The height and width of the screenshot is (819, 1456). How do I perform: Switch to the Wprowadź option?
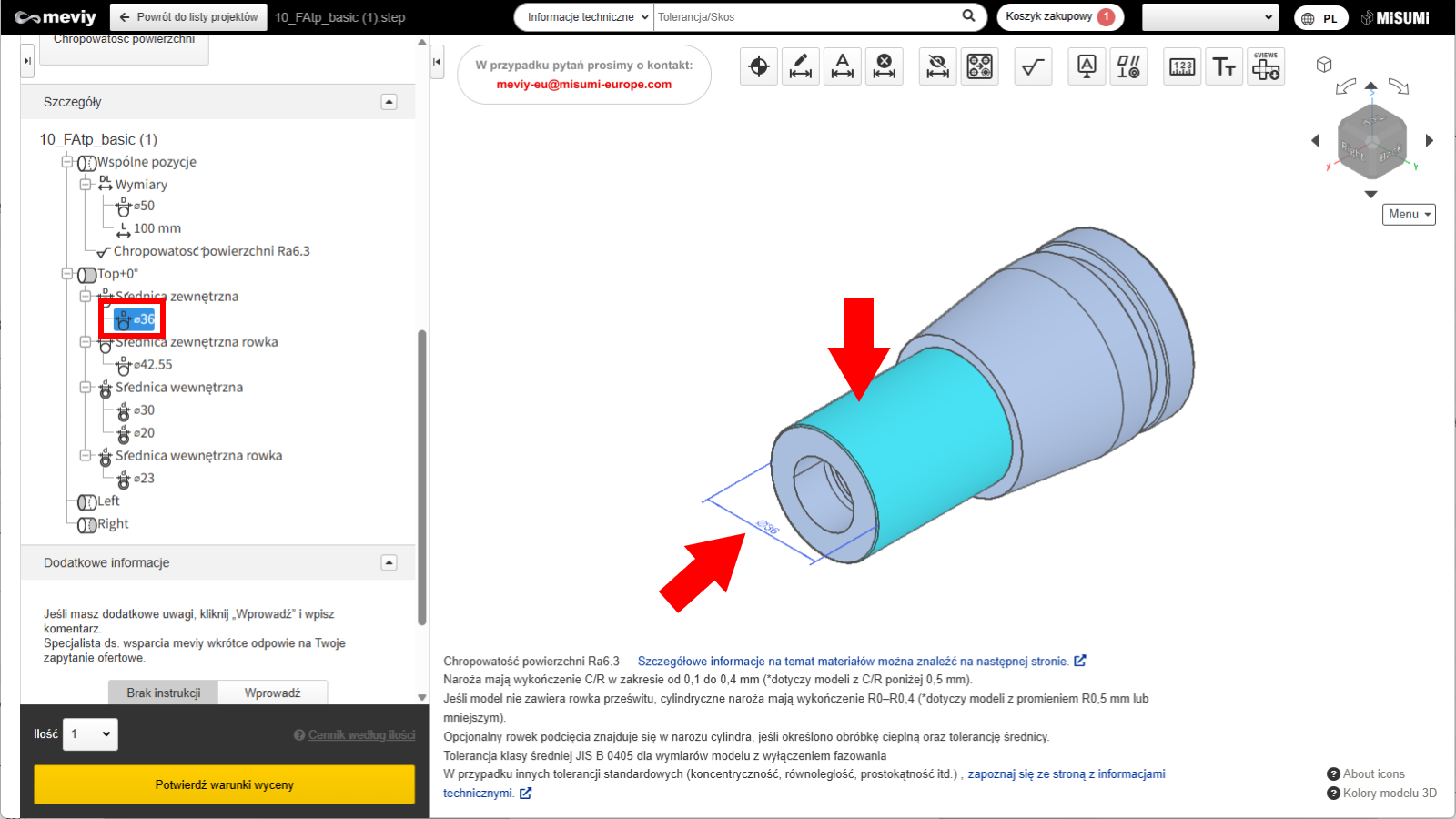tap(272, 693)
